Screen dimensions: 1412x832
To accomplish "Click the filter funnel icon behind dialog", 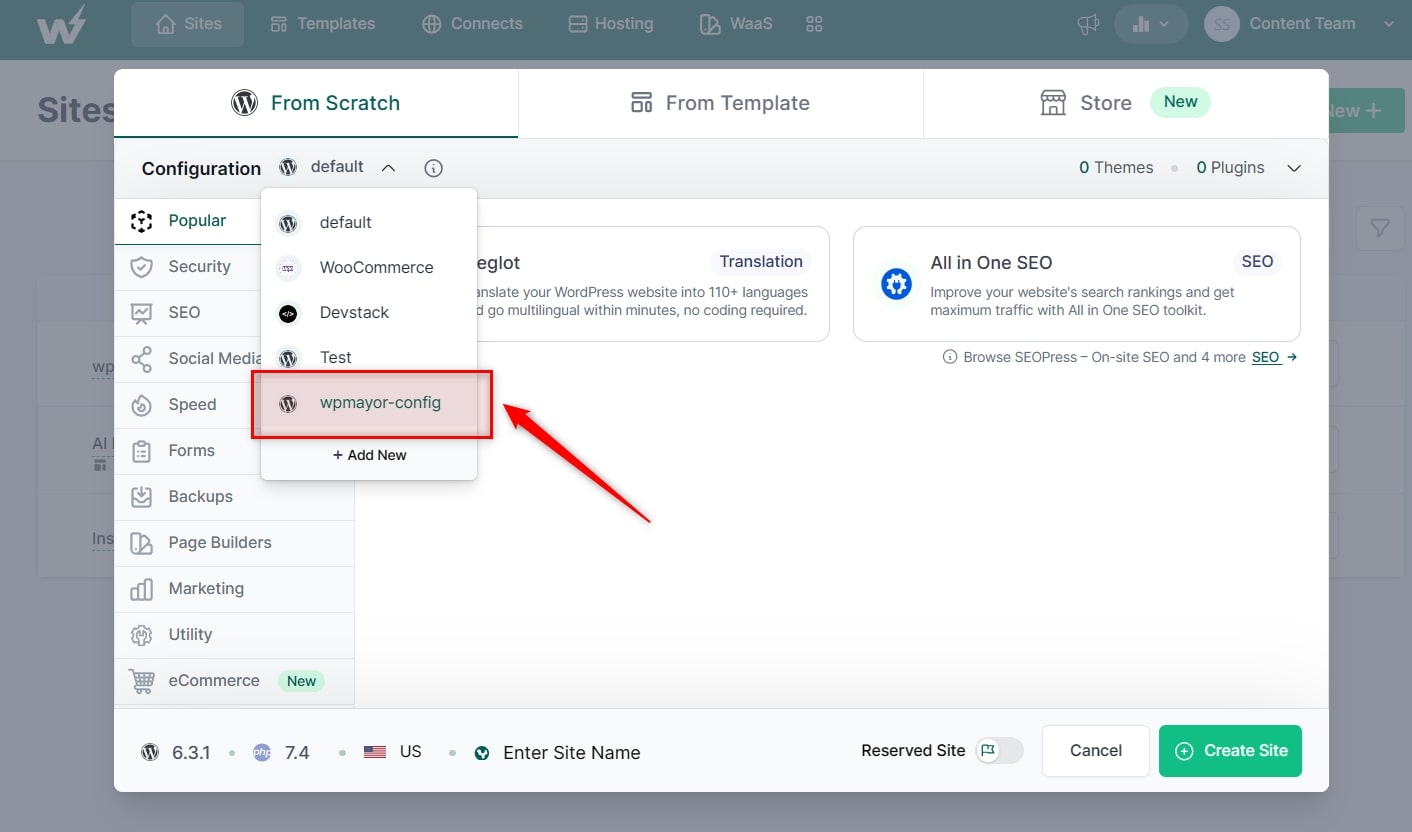I will coord(1380,228).
